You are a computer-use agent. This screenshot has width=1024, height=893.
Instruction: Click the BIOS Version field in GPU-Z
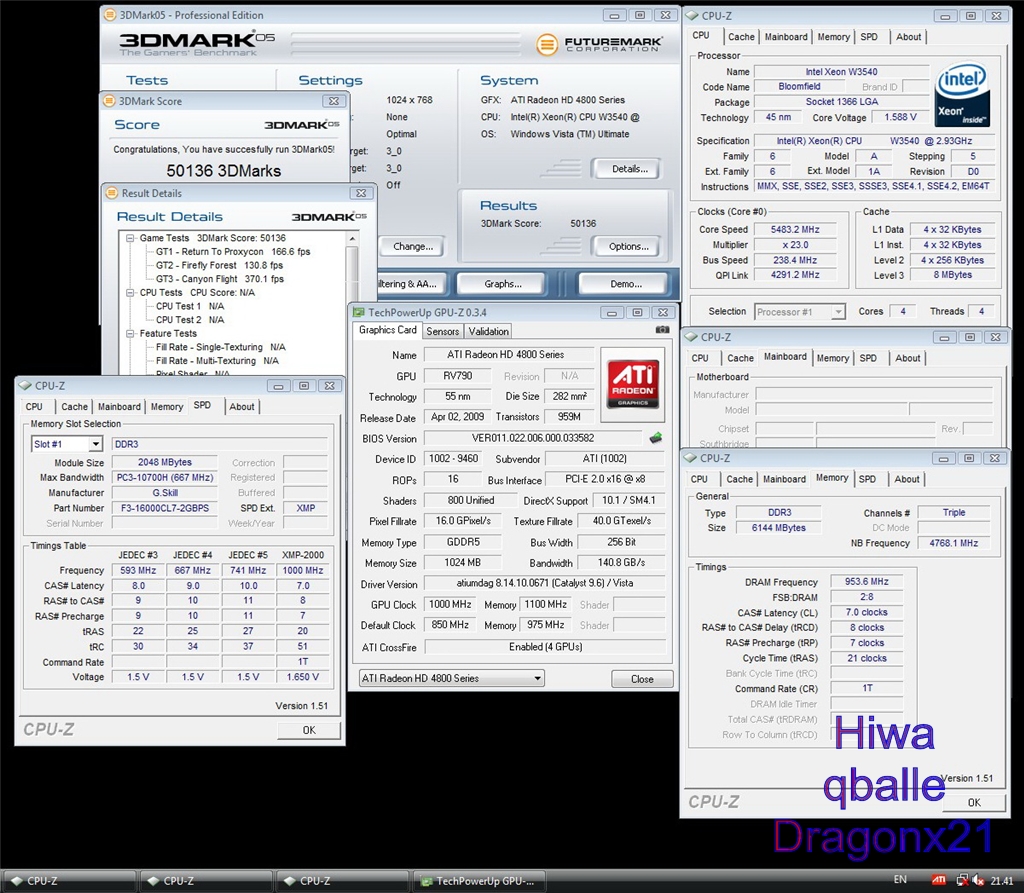pyautogui.click(x=533, y=438)
